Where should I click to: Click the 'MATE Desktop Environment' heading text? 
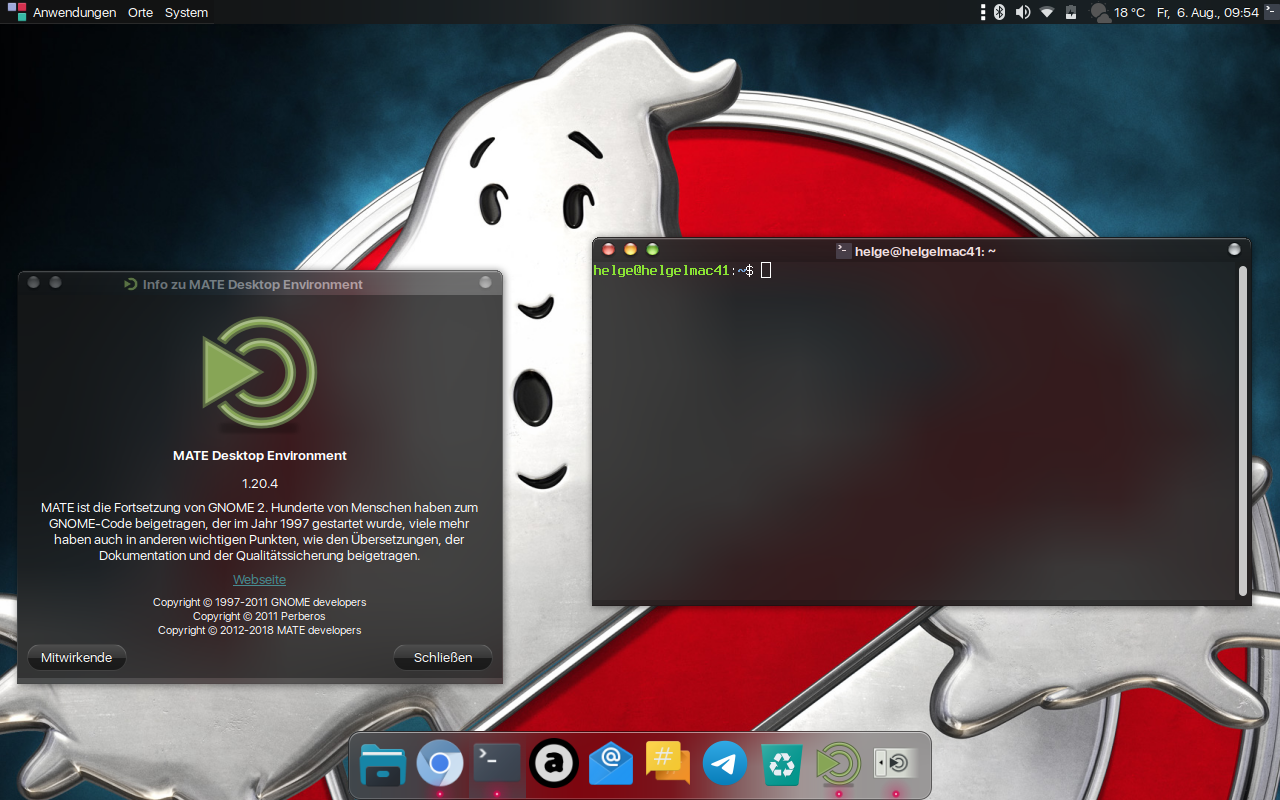(260, 455)
